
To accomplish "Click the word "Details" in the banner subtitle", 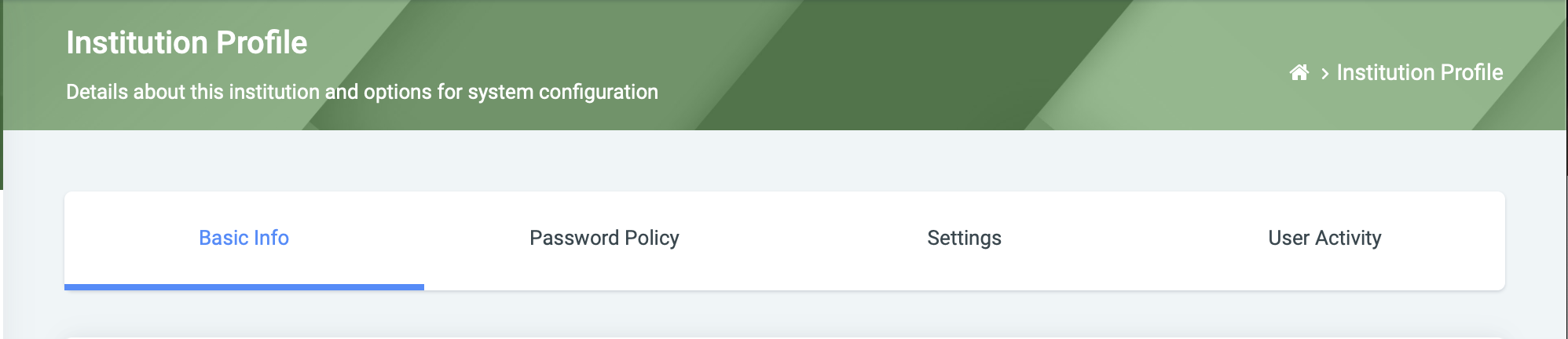I will 97,92.
